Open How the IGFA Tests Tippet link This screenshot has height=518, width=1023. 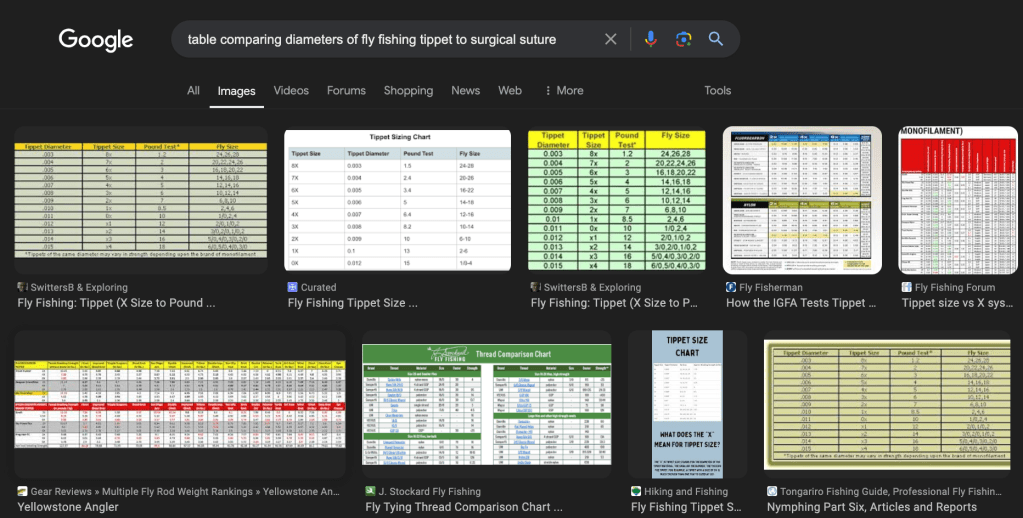tap(795, 303)
